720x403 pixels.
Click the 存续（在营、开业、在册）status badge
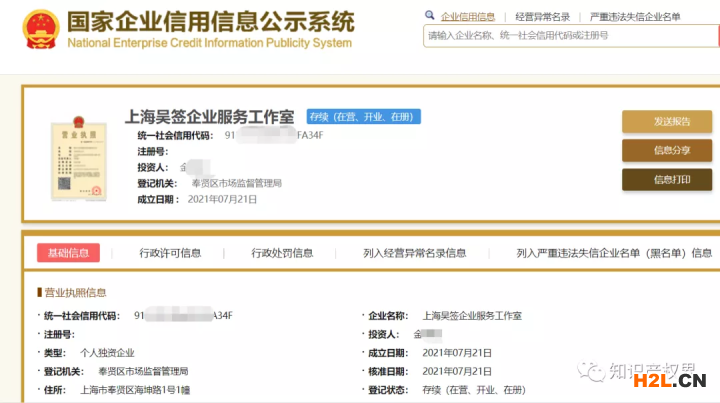(364, 117)
